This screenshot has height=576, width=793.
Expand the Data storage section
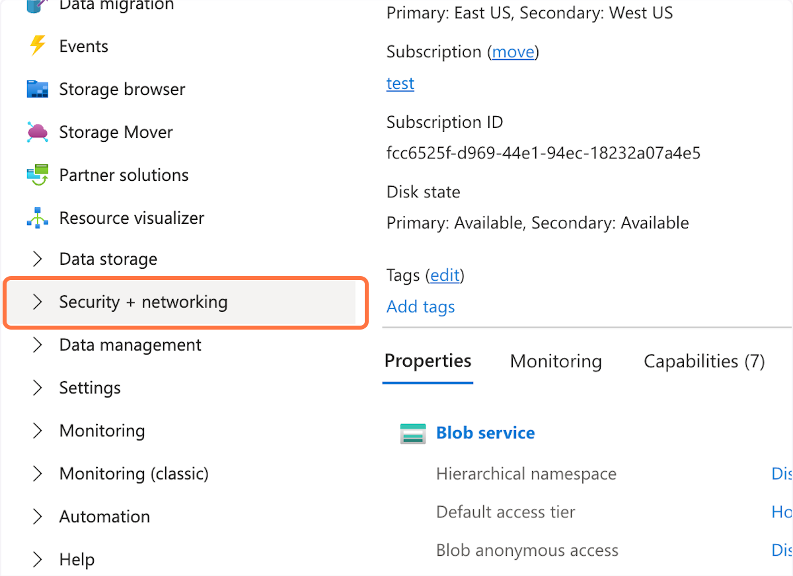point(38,259)
